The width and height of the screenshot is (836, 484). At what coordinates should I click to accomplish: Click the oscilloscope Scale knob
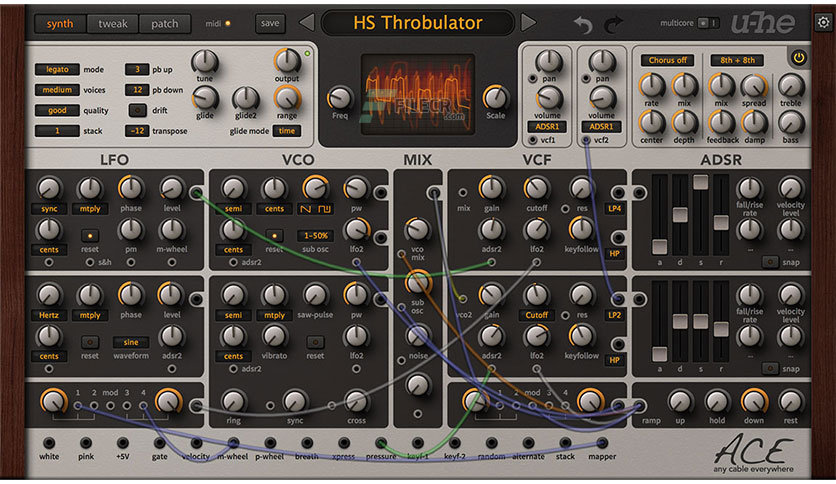click(495, 98)
